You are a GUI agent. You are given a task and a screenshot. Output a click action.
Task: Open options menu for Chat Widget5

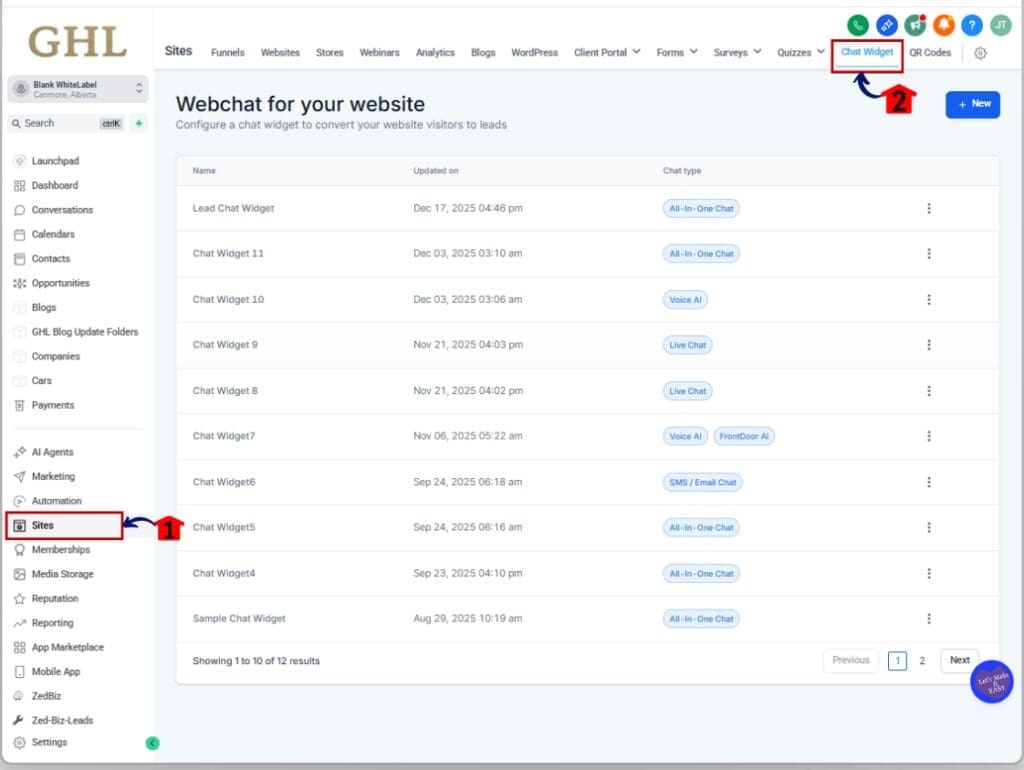coord(929,527)
